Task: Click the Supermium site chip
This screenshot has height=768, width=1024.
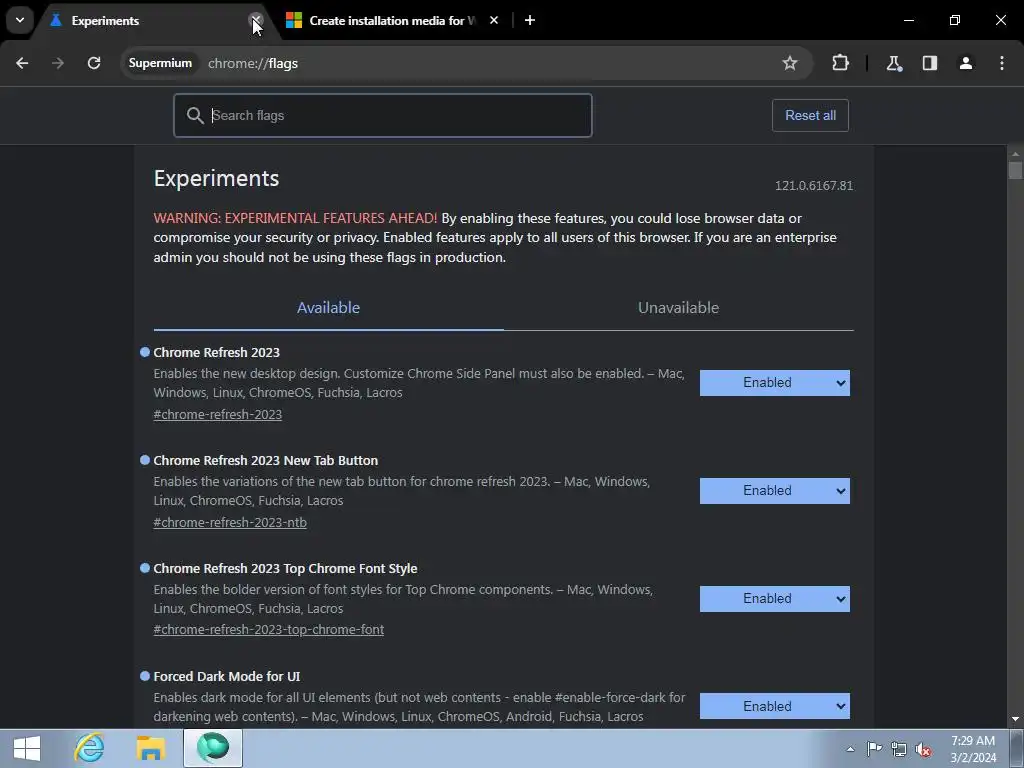Action: [160, 63]
